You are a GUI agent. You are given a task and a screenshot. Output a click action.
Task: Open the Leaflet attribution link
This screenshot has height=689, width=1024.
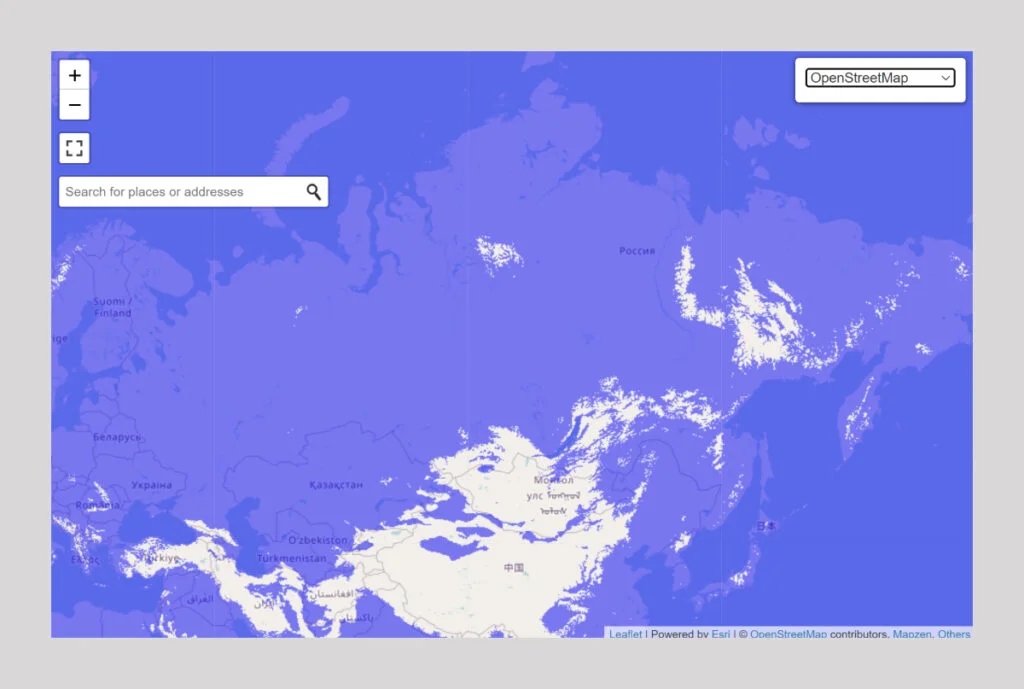click(x=626, y=634)
